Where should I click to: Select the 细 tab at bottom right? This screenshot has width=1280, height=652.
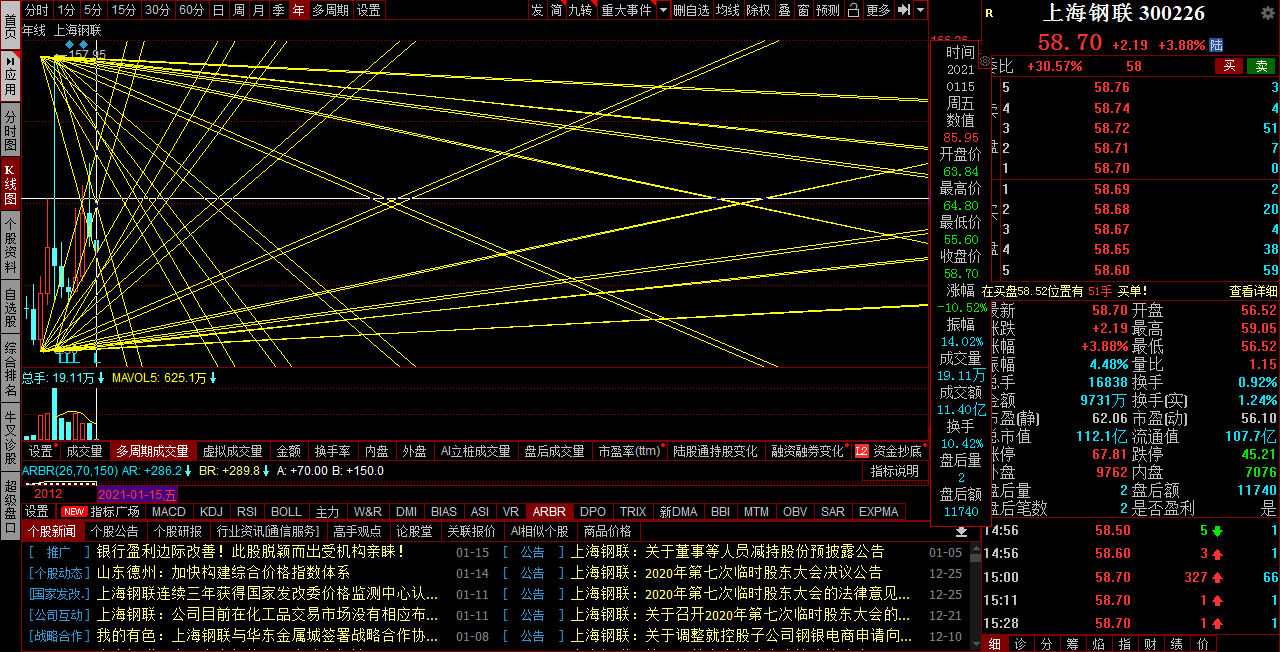click(x=994, y=643)
